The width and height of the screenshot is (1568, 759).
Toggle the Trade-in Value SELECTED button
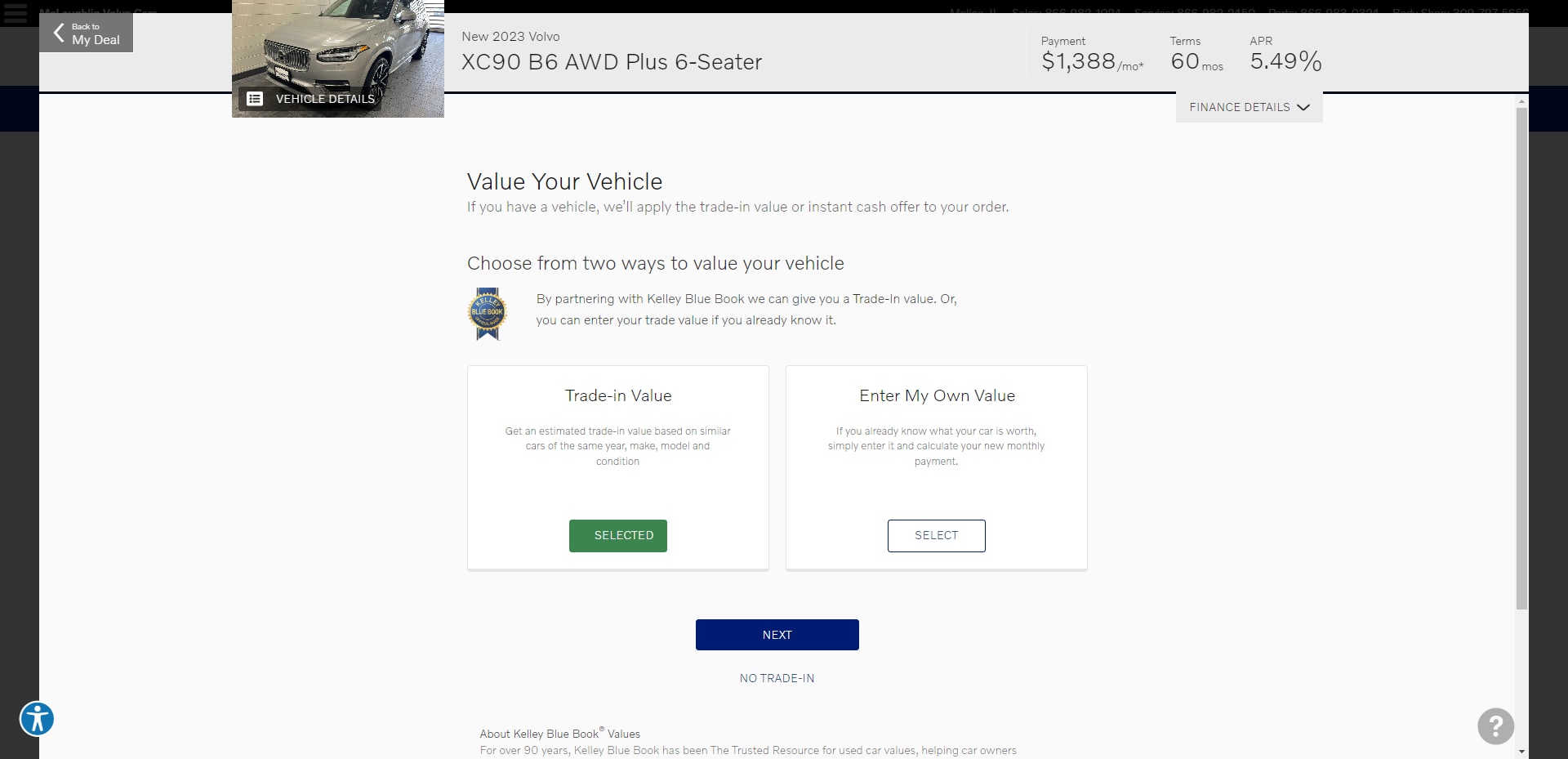click(x=618, y=536)
